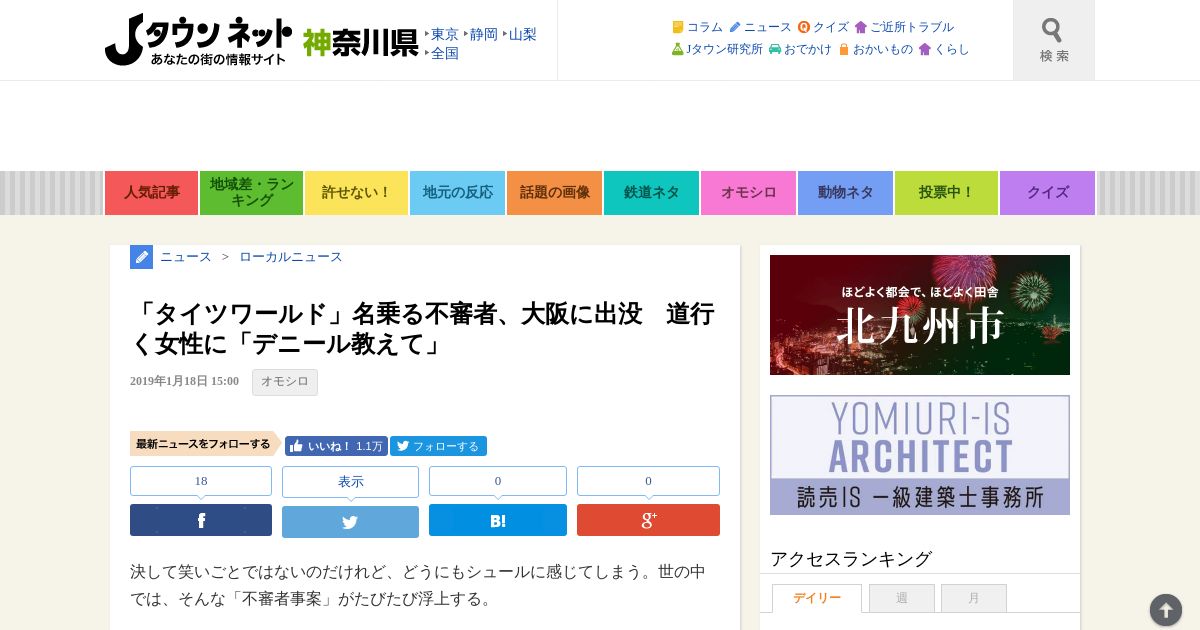
Task: Open the 人気記事 category tab
Action: tap(151, 193)
